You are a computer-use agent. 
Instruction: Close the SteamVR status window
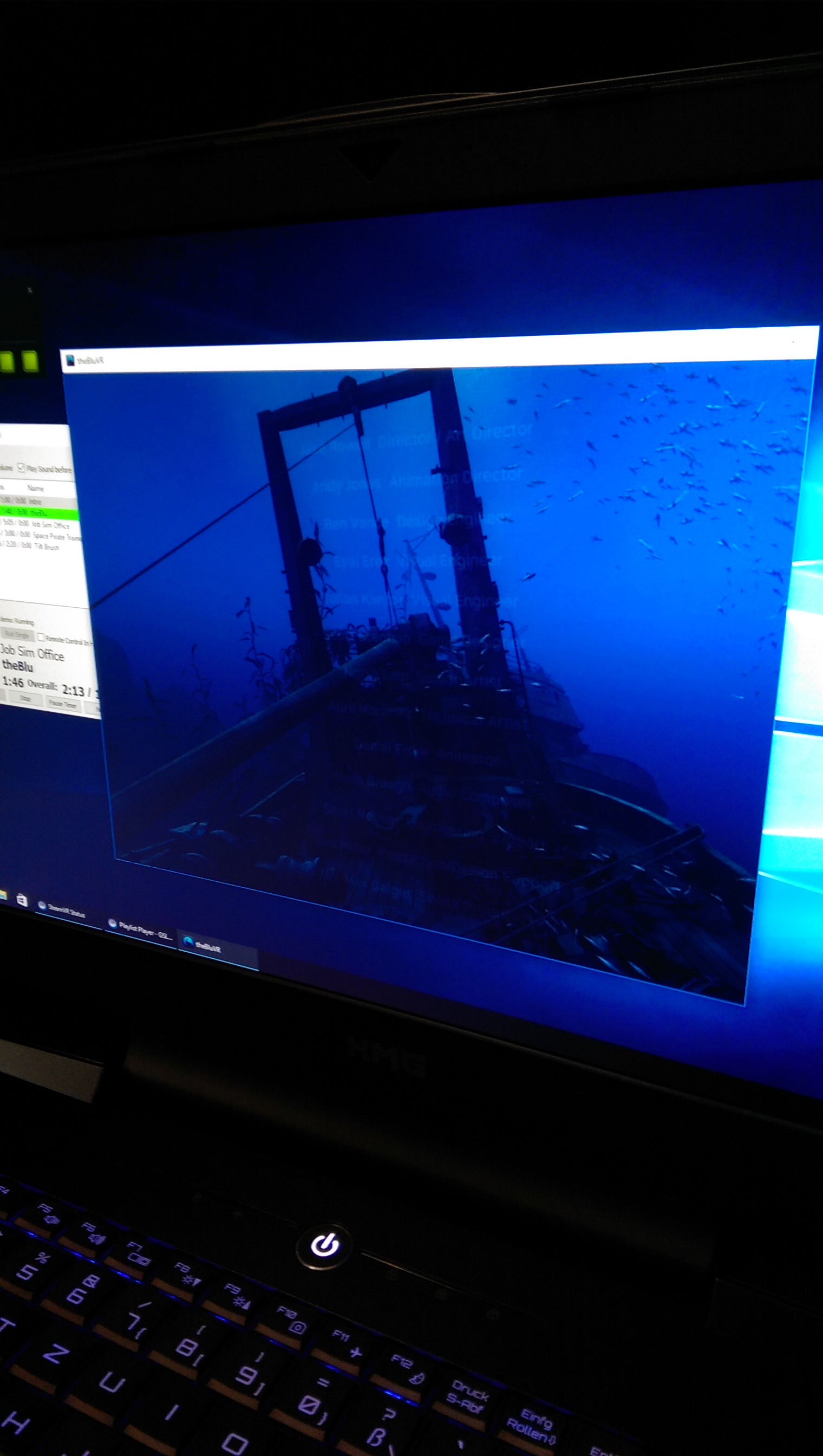click(x=29, y=290)
